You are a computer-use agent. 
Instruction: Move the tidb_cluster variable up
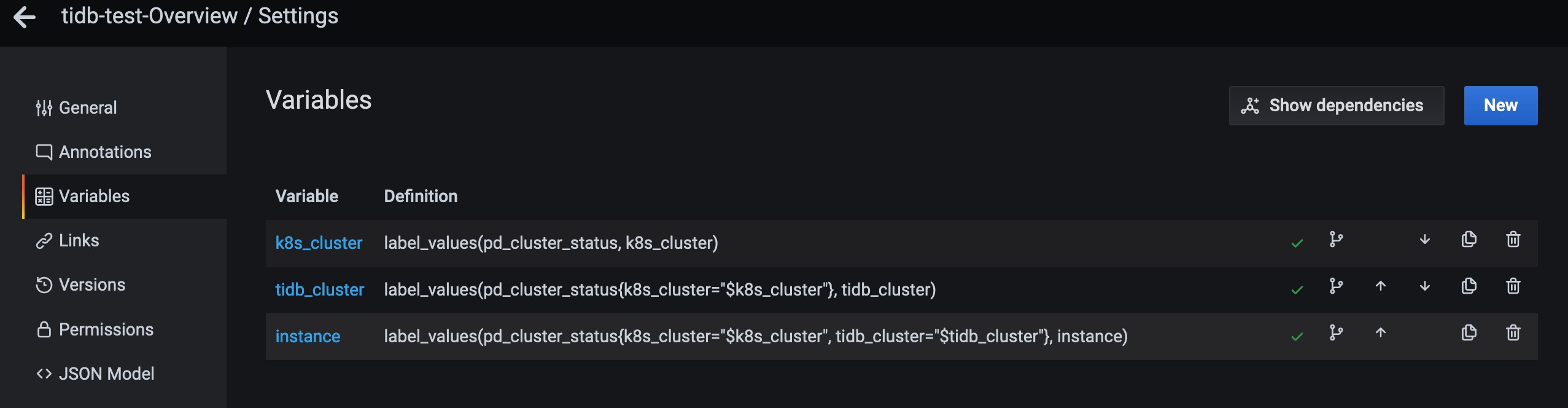1380,286
